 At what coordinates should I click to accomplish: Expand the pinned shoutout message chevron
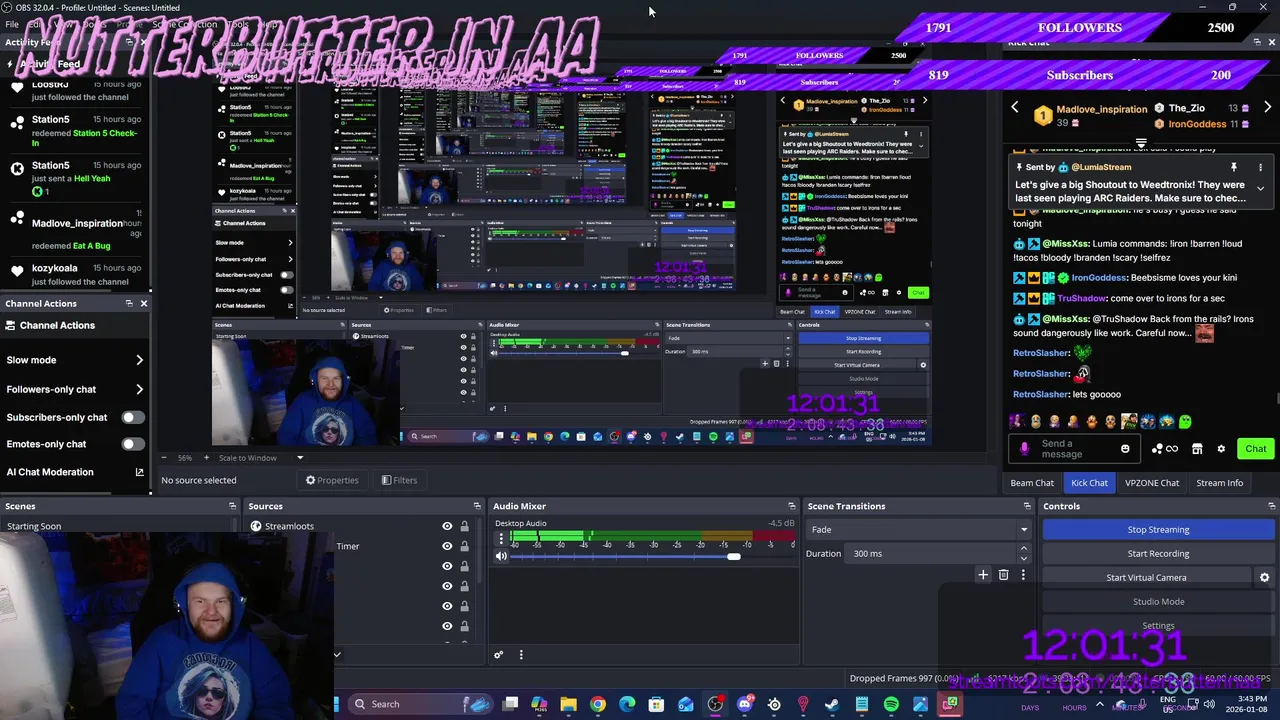click(1260, 188)
